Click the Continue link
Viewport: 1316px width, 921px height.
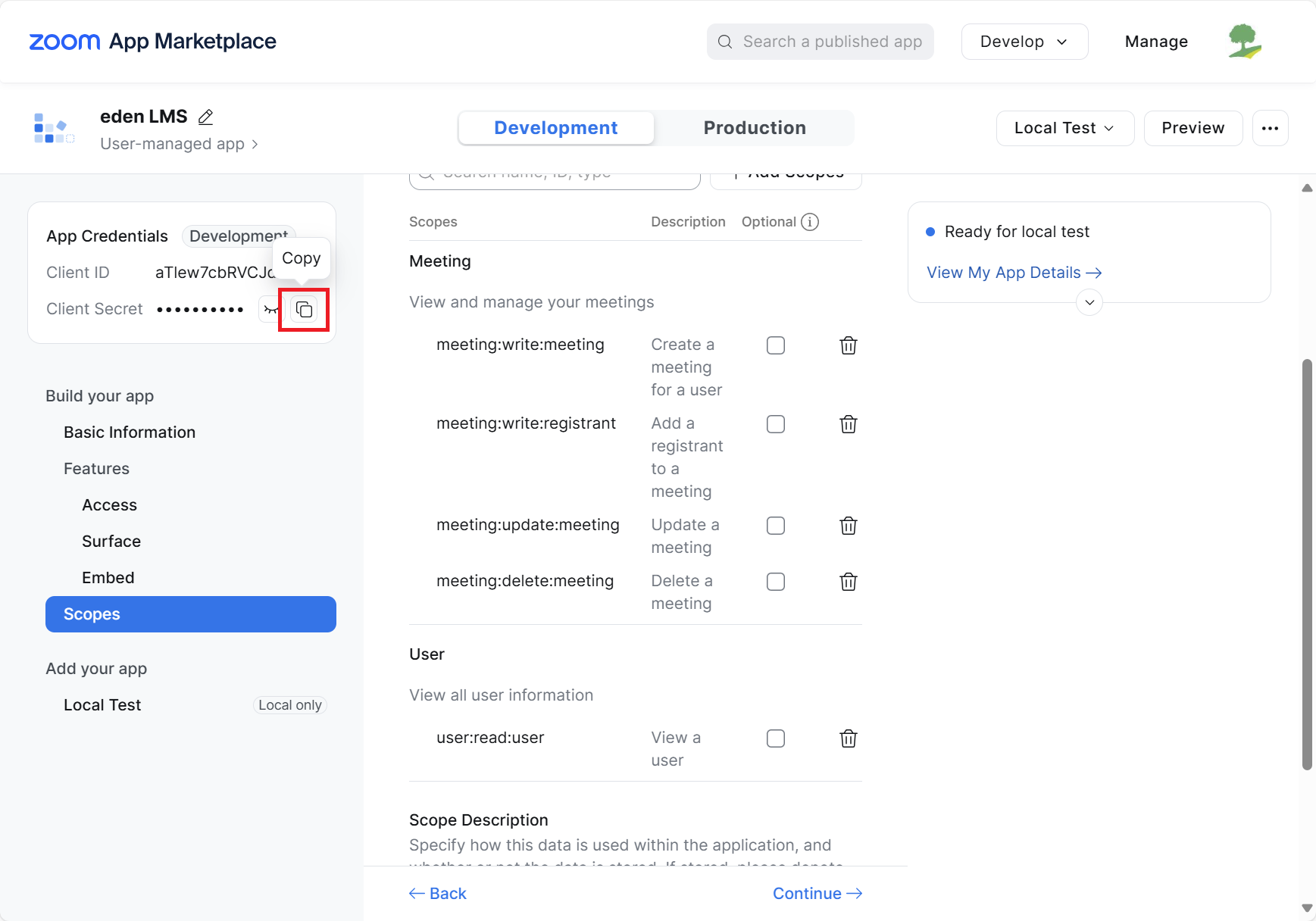pyautogui.click(x=817, y=894)
